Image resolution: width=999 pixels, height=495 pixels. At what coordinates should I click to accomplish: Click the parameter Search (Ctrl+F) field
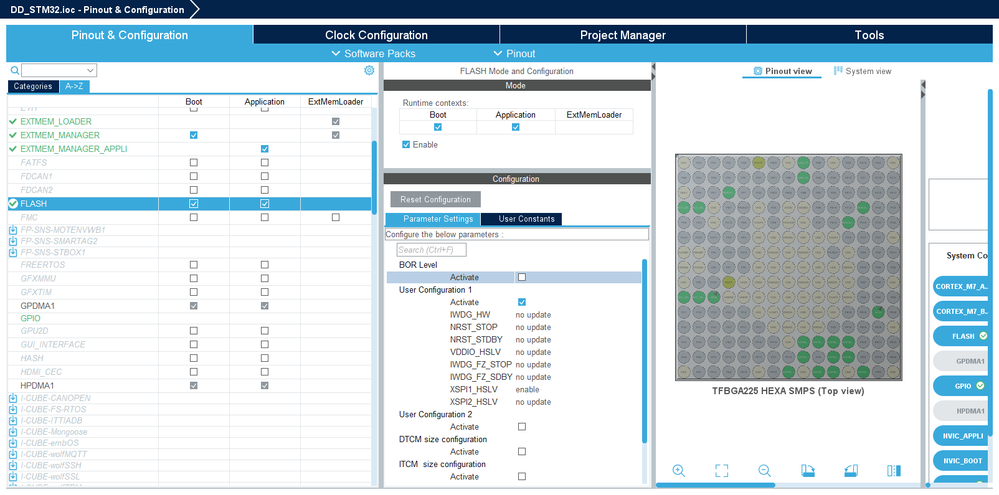[431, 250]
